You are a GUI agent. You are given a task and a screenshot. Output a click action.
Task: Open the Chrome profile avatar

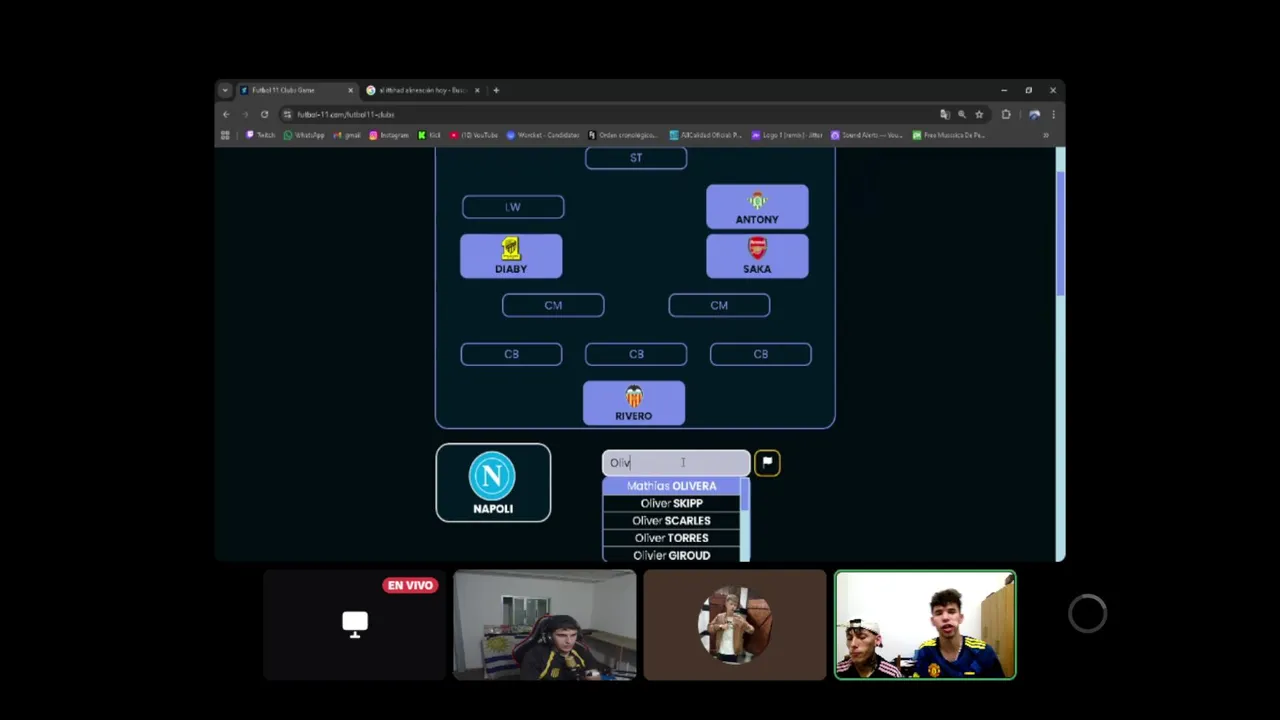1034,114
